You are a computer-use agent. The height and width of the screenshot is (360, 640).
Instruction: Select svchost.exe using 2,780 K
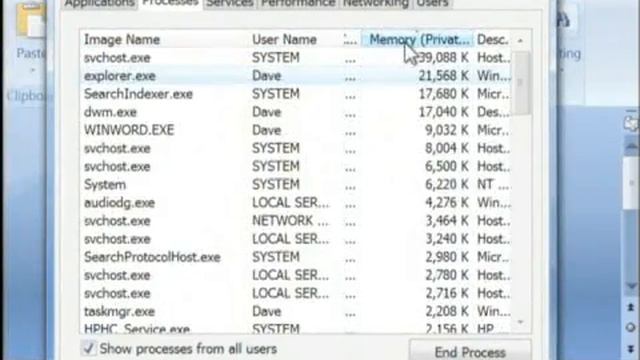point(296,275)
